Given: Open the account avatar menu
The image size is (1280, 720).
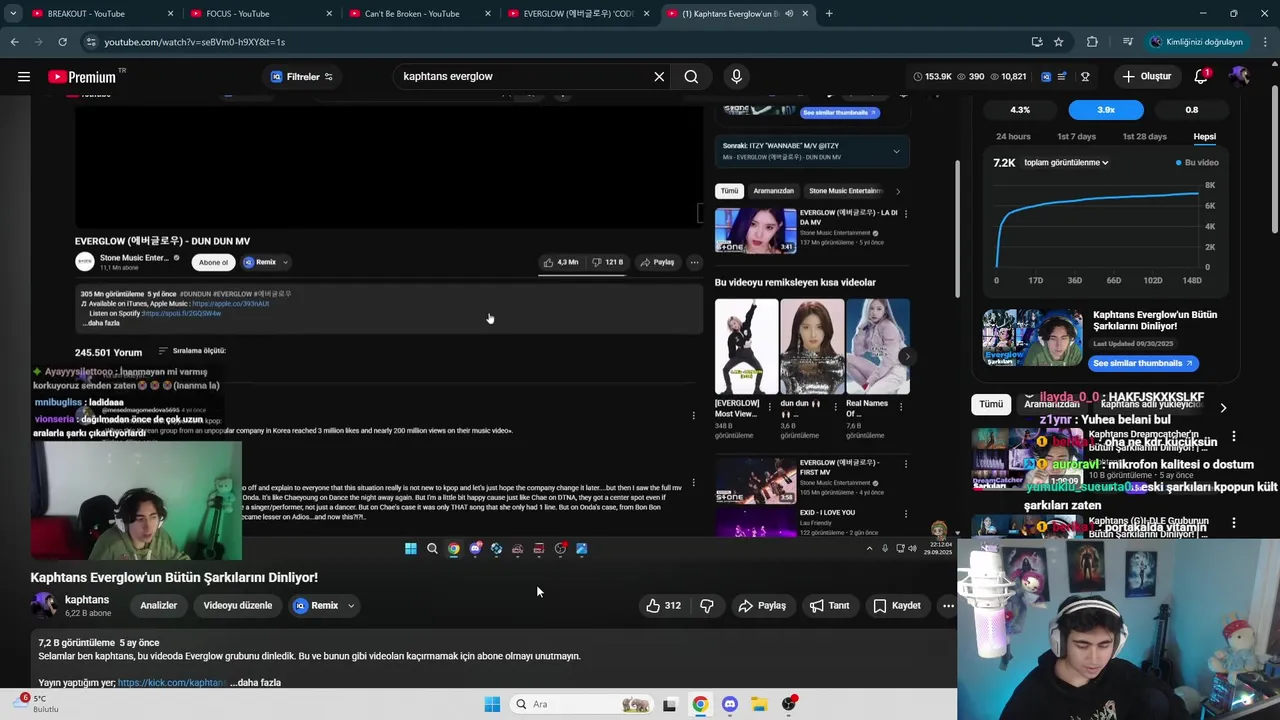Looking at the screenshot, I should pyautogui.click(x=1239, y=76).
